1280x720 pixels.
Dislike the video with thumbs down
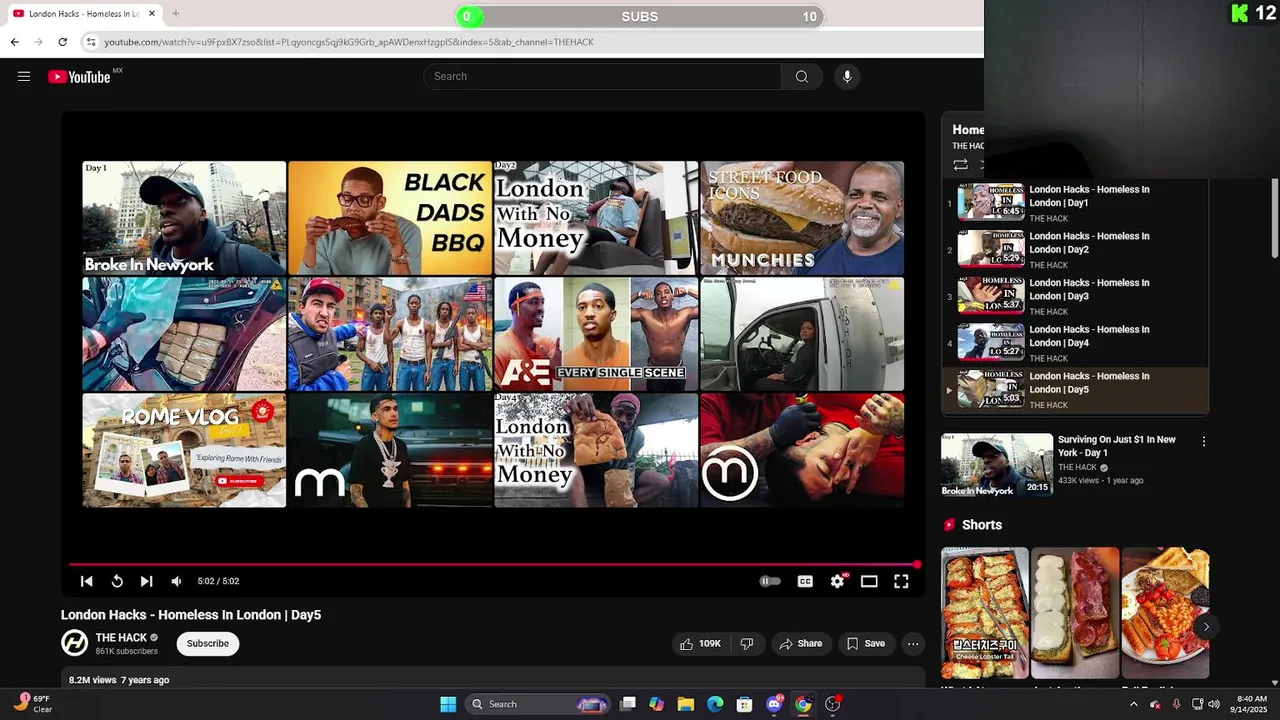coord(747,644)
